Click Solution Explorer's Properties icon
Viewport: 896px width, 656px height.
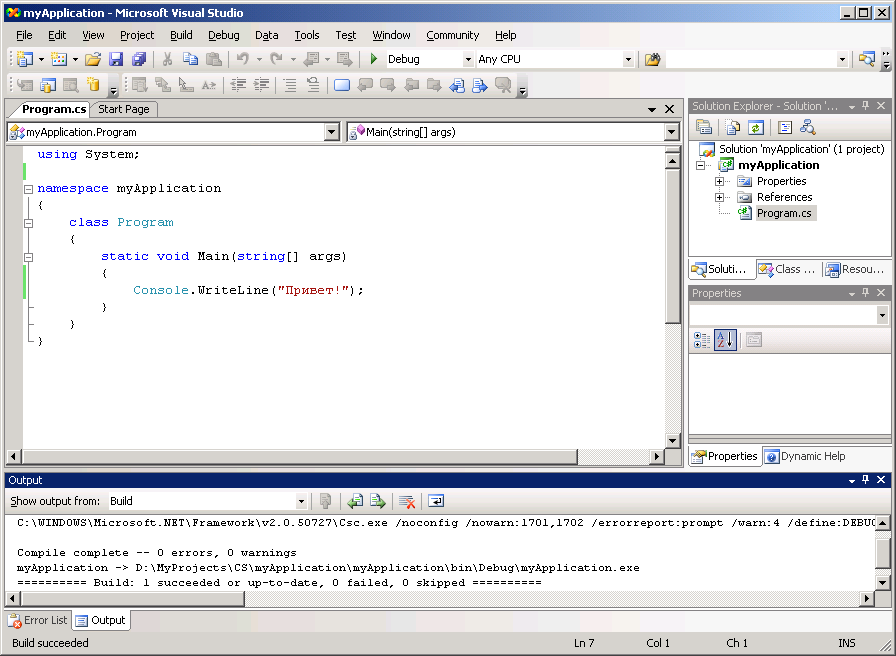[704, 127]
